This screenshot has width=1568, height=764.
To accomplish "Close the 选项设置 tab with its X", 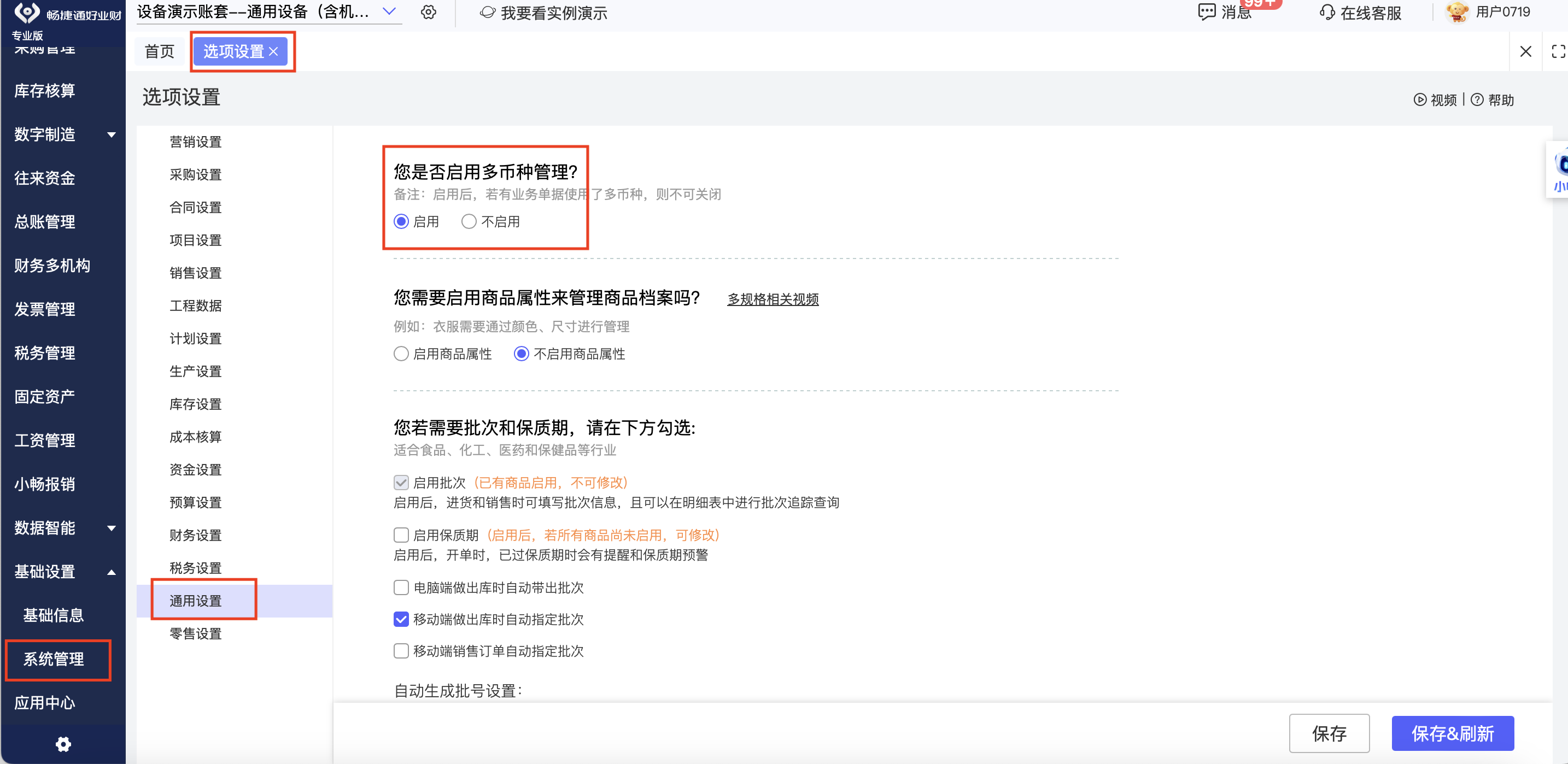I will click(x=273, y=52).
